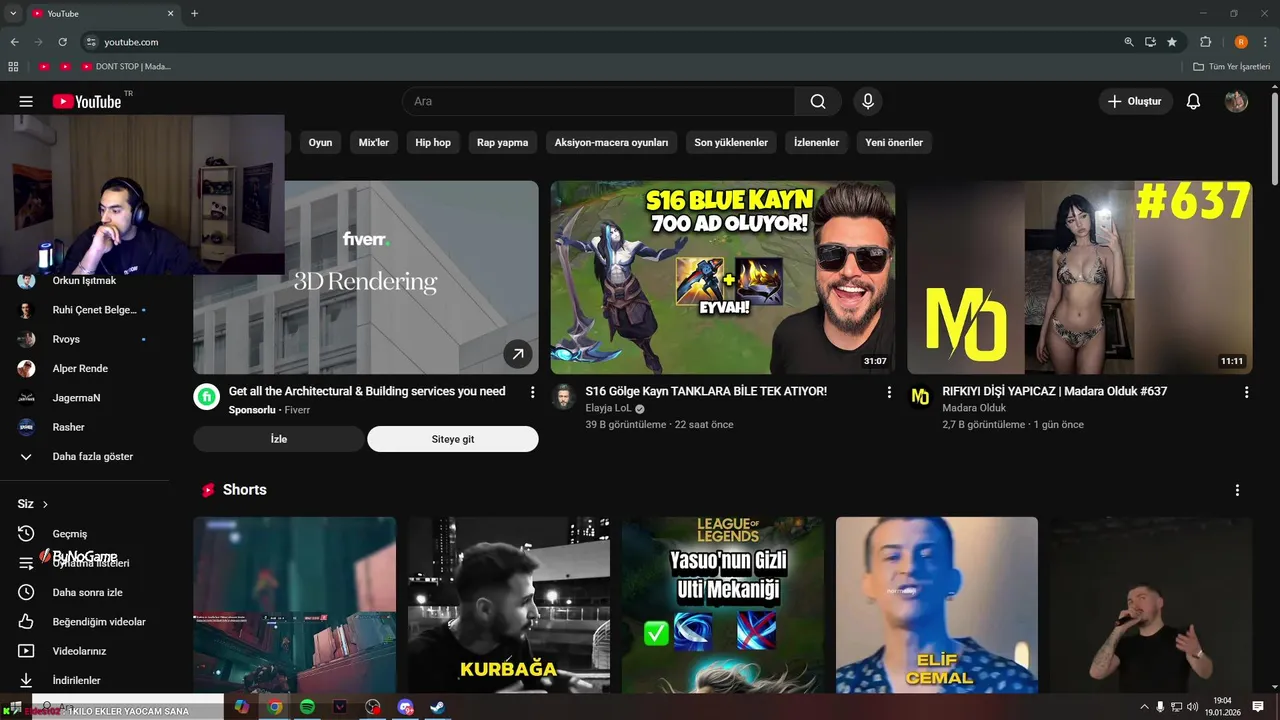This screenshot has width=1280, height=720.
Task: Open the 'Yasuo'nun Gizli Ulti Mekaniği' short
Action: [723, 605]
